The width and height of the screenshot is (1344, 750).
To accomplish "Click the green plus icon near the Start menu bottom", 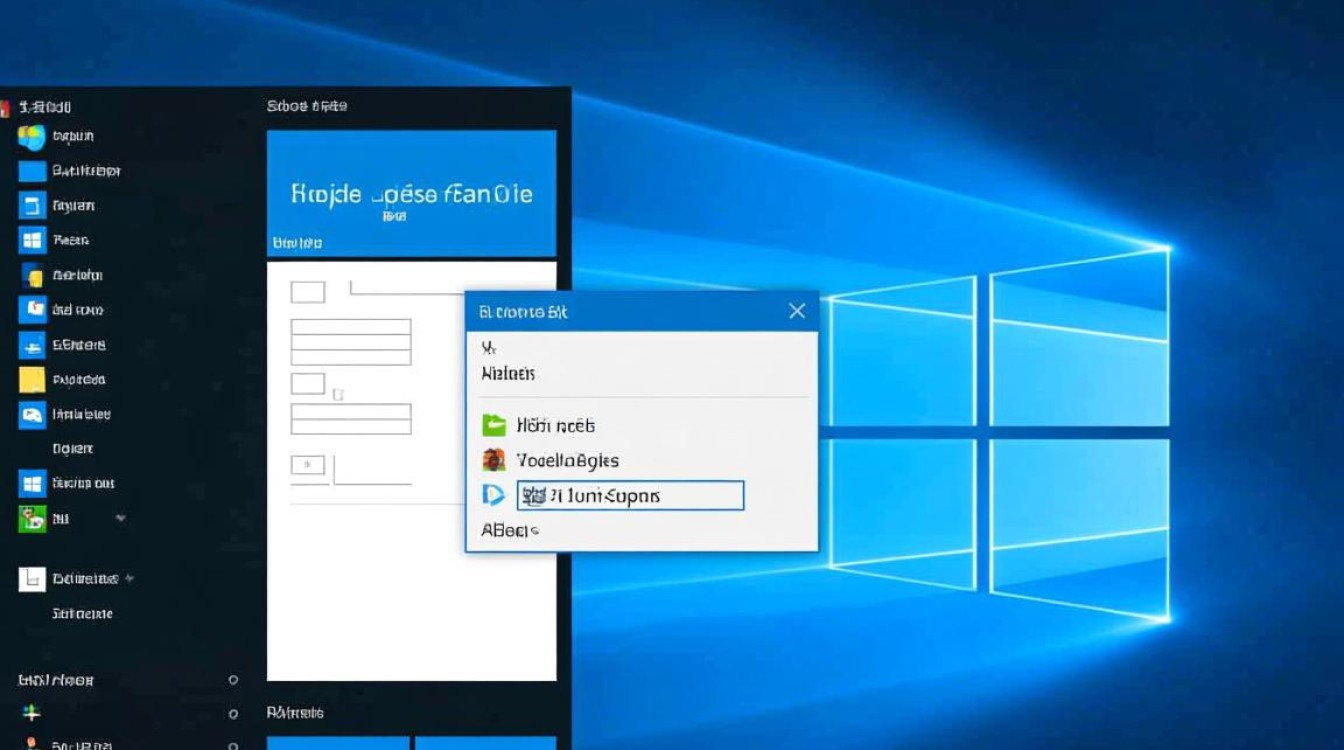I will click(x=32, y=714).
